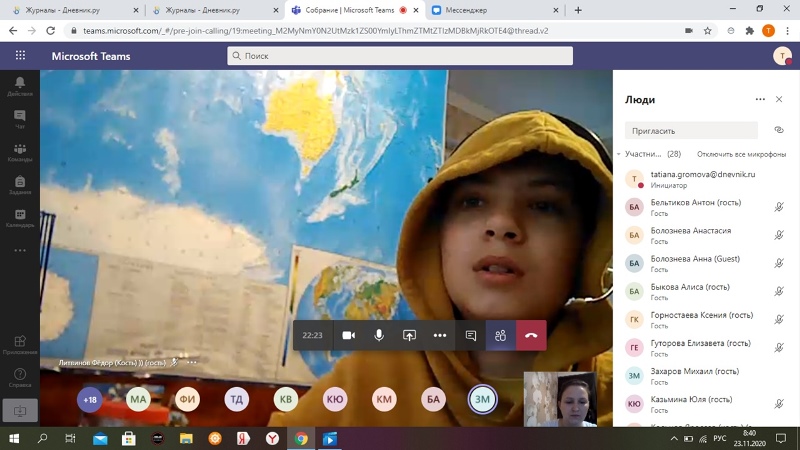Viewport: 800px width, 450px height.
Task: Click the Пригласить invite input field
Action: 692,130
